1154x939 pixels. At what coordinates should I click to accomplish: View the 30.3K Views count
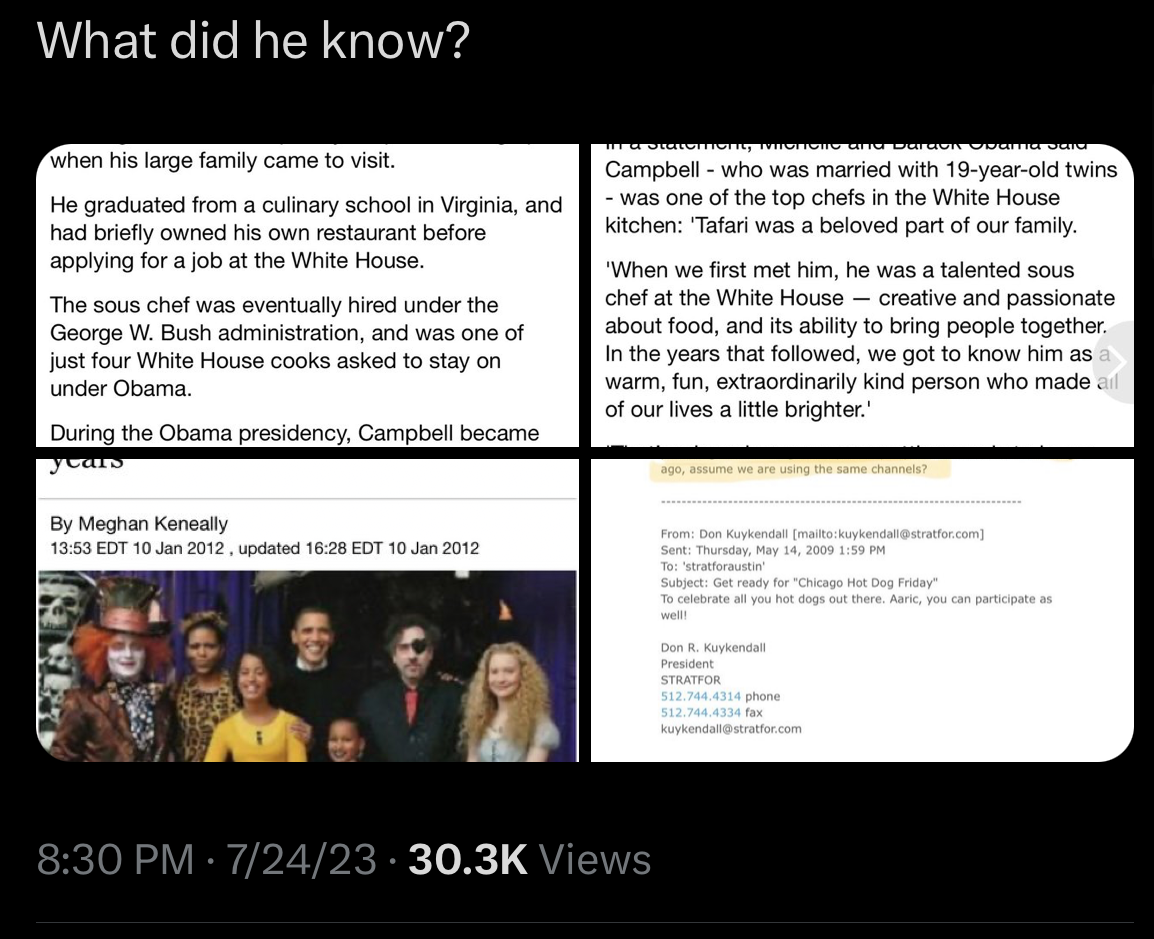[x=529, y=860]
